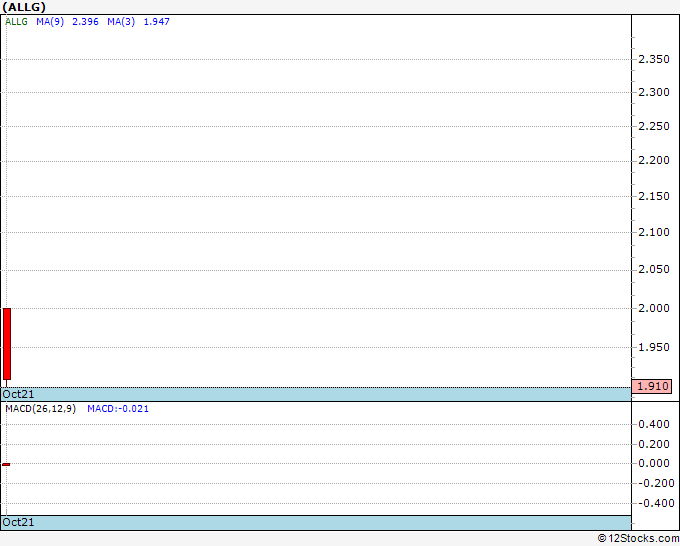The image size is (680, 546).
Task: Open the 12Stocks.com copyright link
Action: [638, 538]
